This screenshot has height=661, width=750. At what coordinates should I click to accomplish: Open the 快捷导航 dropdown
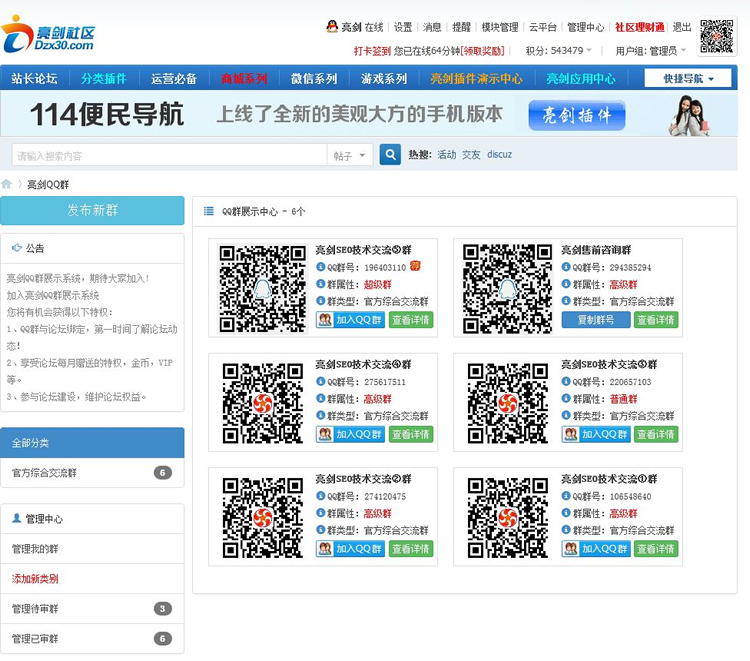(x=688, y=78)
